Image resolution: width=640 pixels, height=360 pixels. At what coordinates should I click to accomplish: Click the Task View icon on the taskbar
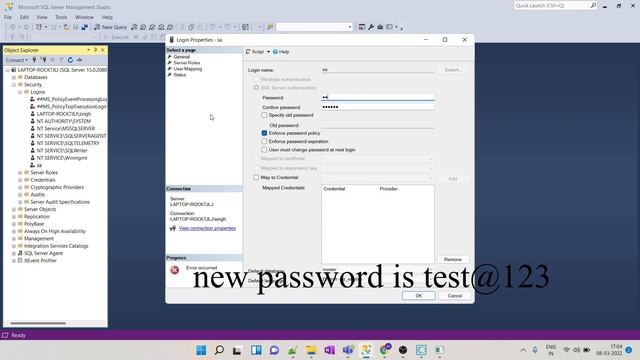pos(237,350)
